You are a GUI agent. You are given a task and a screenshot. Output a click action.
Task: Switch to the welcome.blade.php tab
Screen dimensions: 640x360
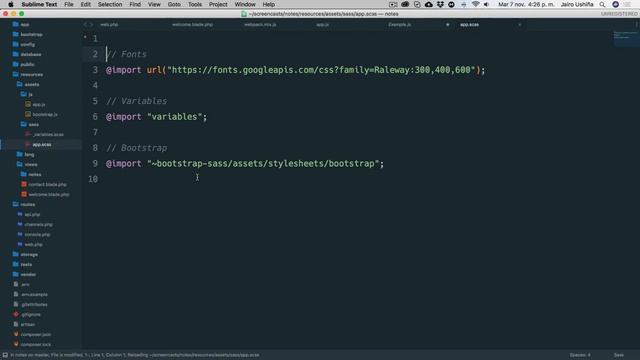coord(192,24)
